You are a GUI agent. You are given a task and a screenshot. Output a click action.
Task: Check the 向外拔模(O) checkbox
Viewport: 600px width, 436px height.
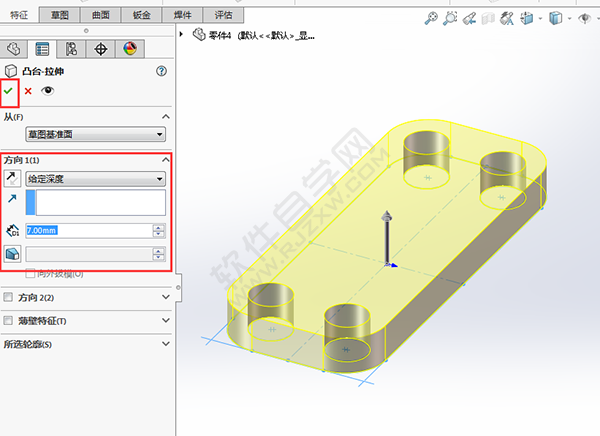(x=30, y=273)
